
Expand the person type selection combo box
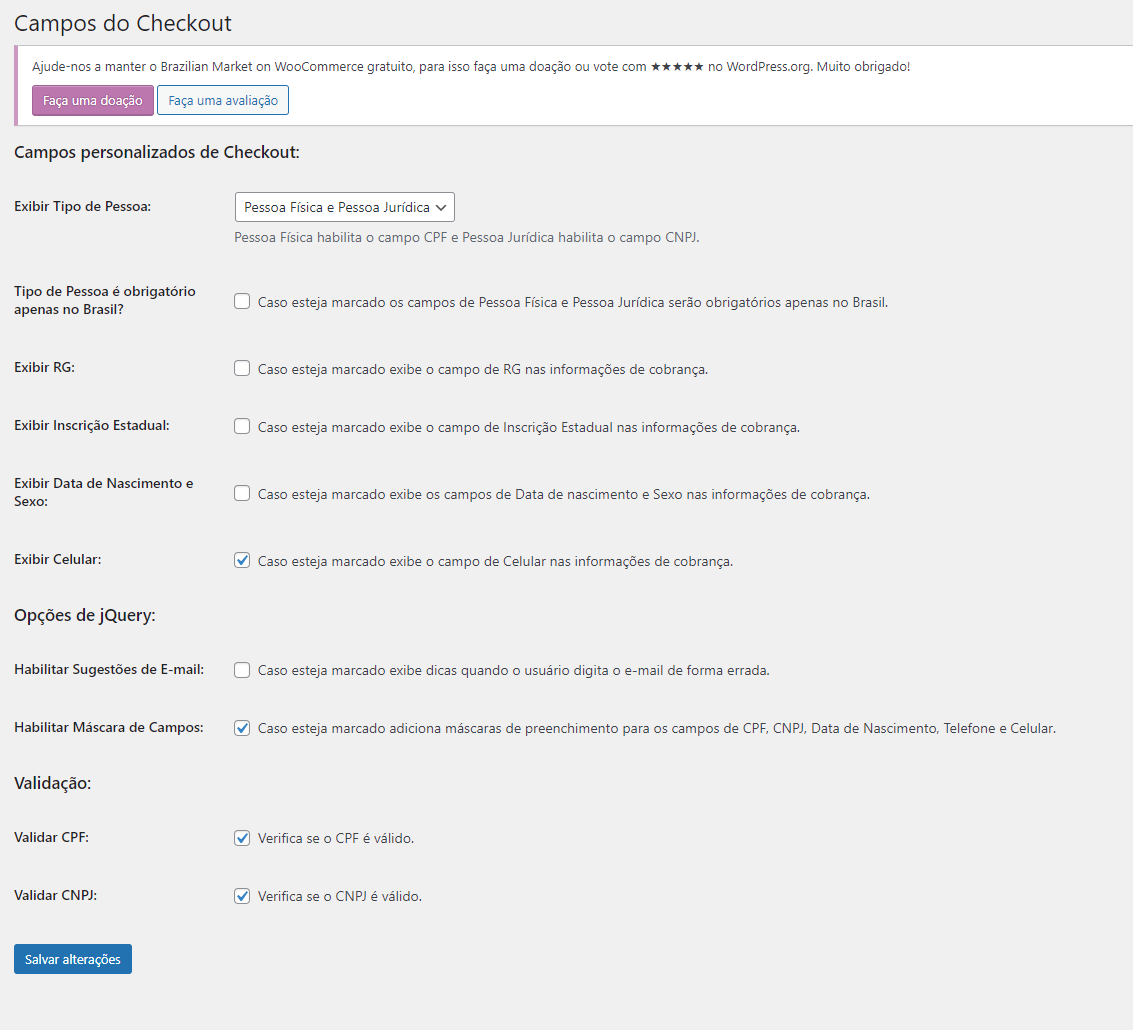[344, 206]
